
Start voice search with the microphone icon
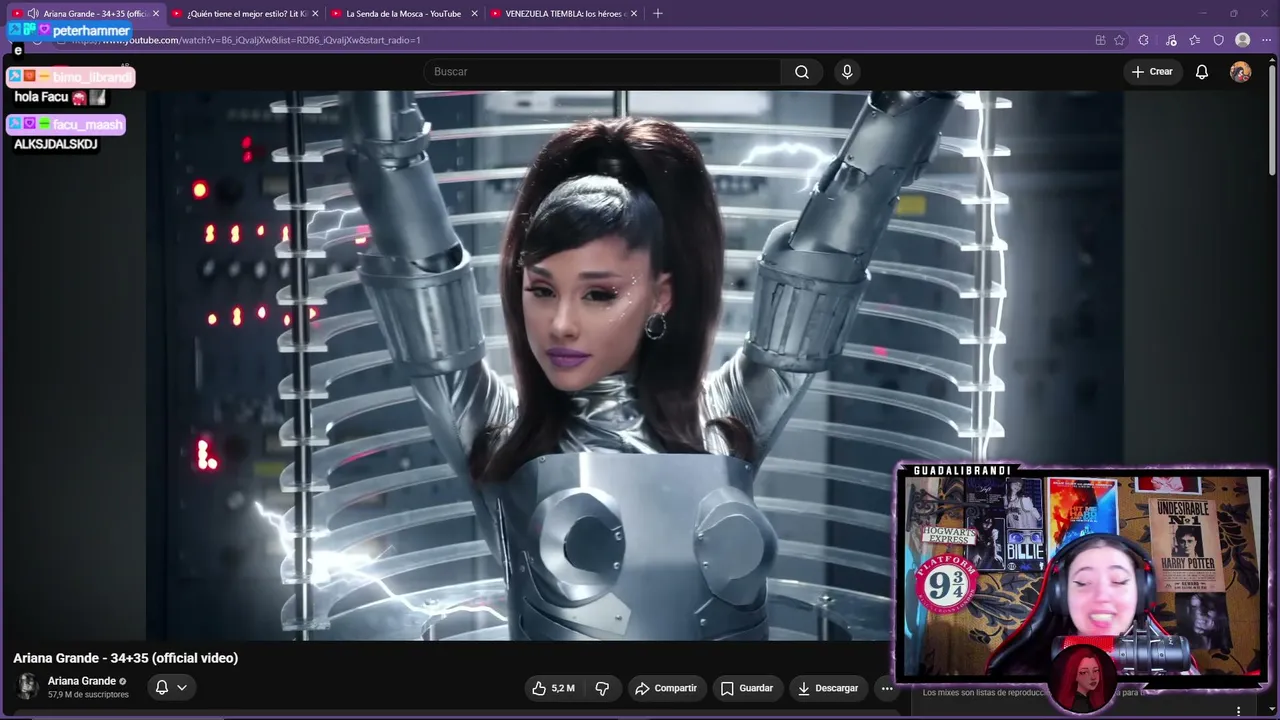(x=847, y=72)
